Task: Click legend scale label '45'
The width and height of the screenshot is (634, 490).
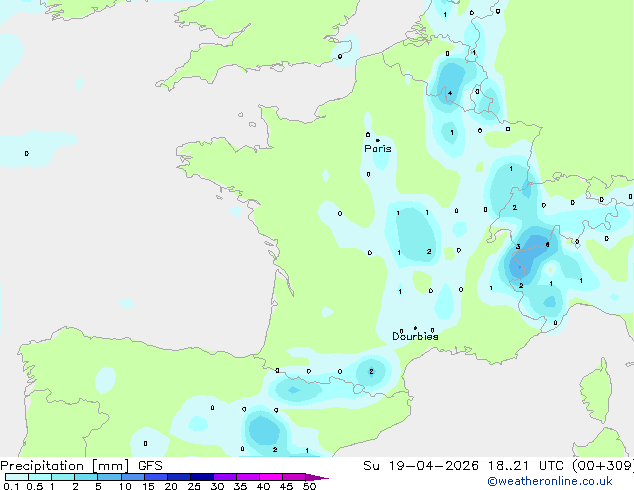Action: 286,486
